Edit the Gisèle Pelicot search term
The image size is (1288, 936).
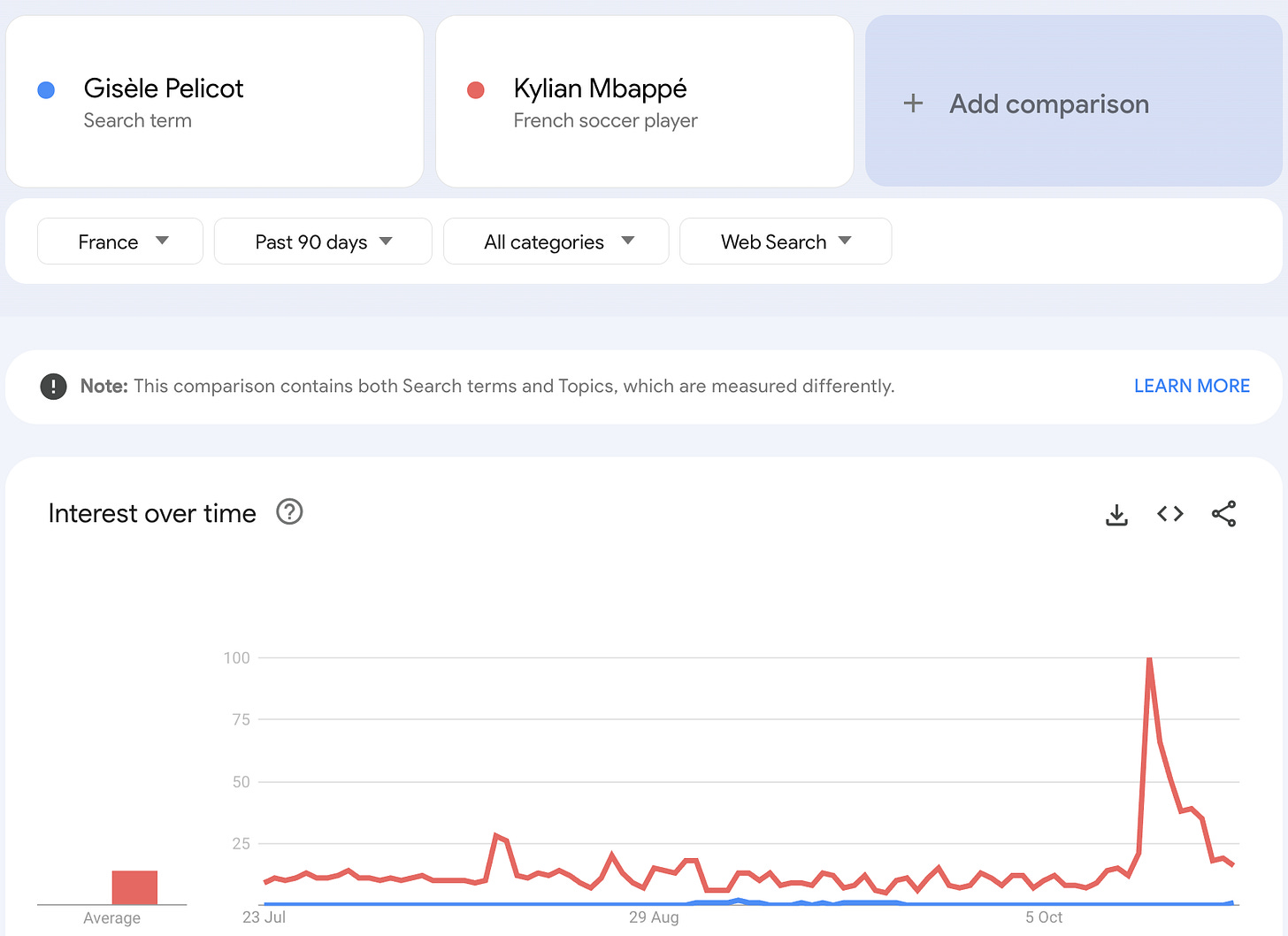(215, 101)
